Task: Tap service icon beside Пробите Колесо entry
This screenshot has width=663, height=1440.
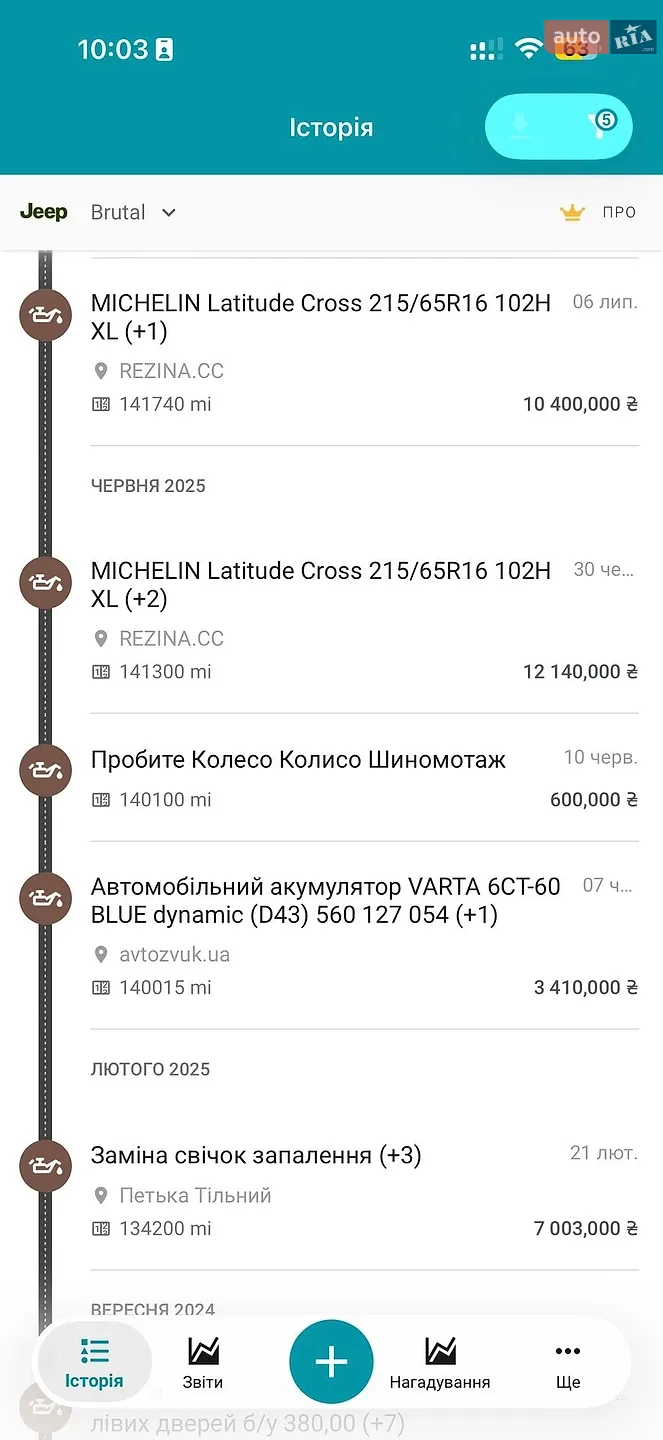Action: [x=46, y=770]
